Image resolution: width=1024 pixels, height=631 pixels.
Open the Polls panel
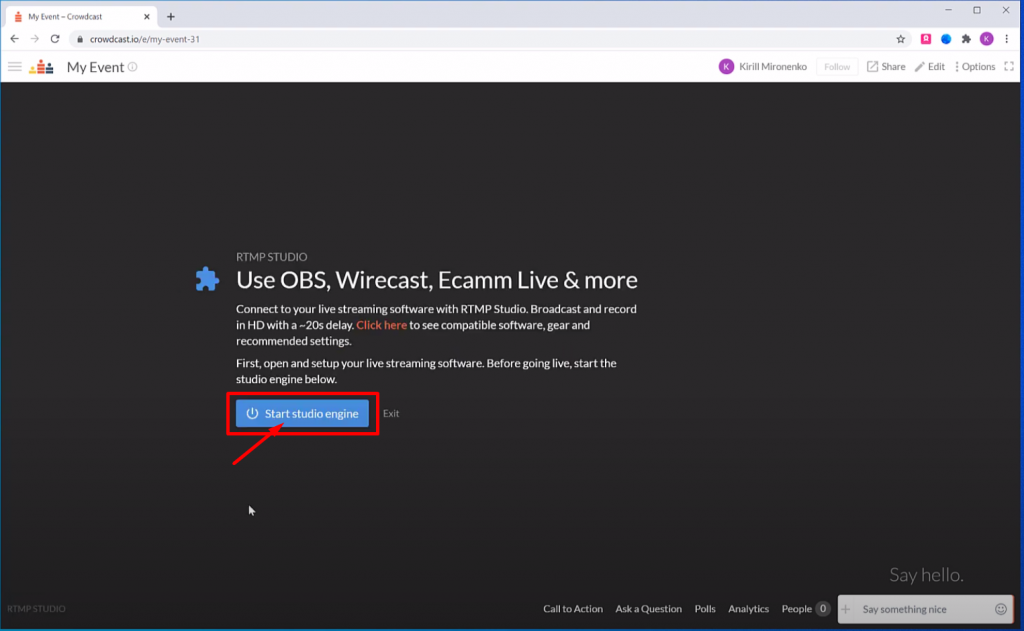point(705,609)
